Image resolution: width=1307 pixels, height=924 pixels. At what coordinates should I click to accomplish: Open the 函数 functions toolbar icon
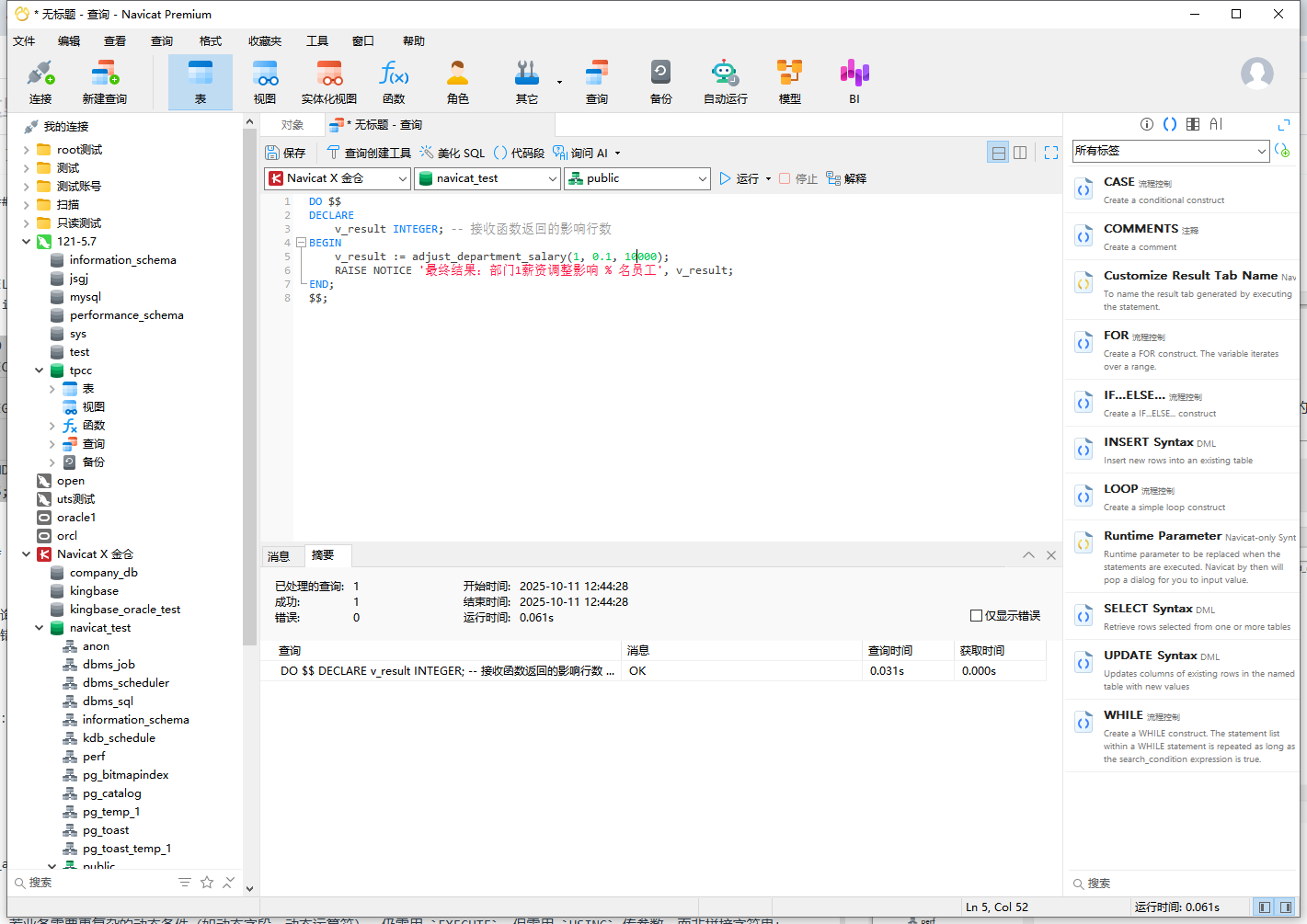pos(394,82)
